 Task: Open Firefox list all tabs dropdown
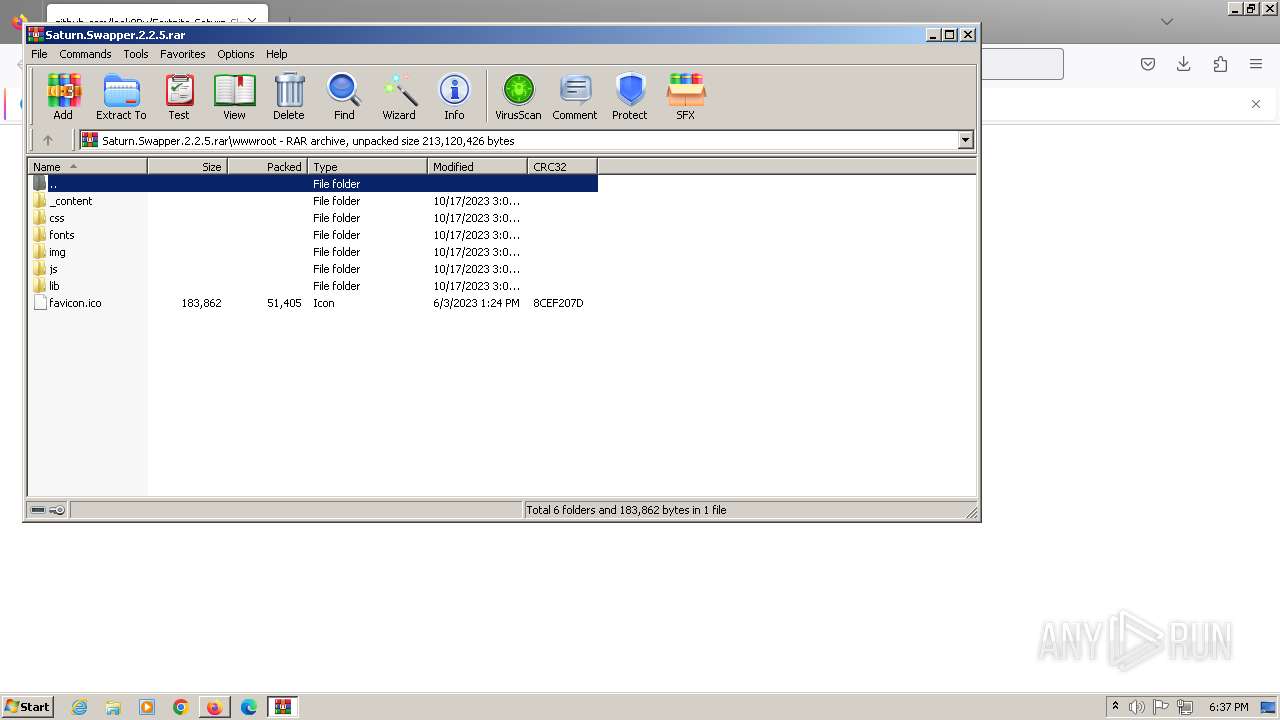[x=1167, y=21]
